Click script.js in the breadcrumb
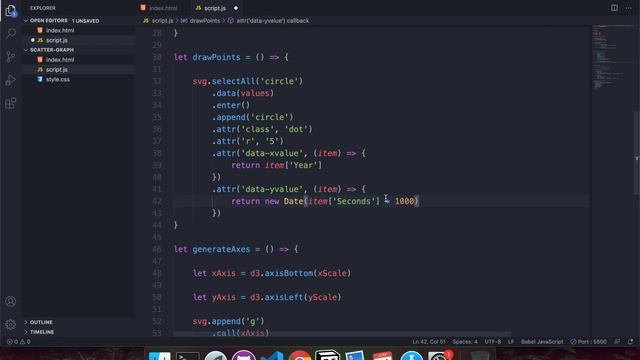Image resolution: width=640 pixels, height=360 pixels. [162, 20]
